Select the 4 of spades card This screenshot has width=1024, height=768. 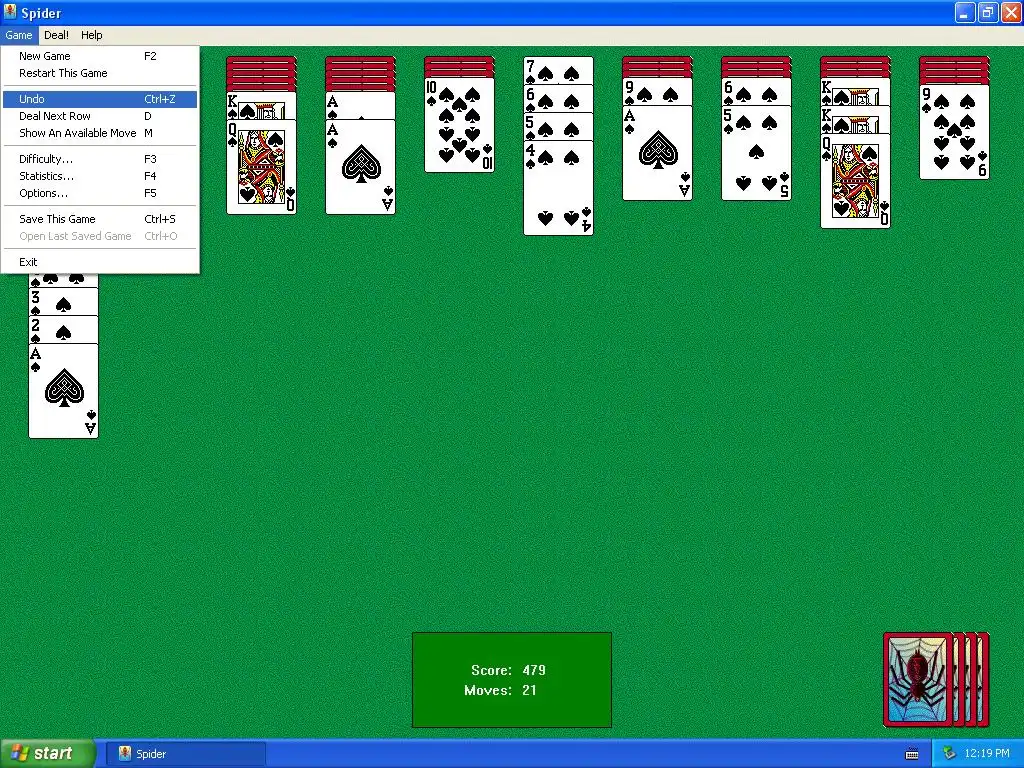(558, 188)
